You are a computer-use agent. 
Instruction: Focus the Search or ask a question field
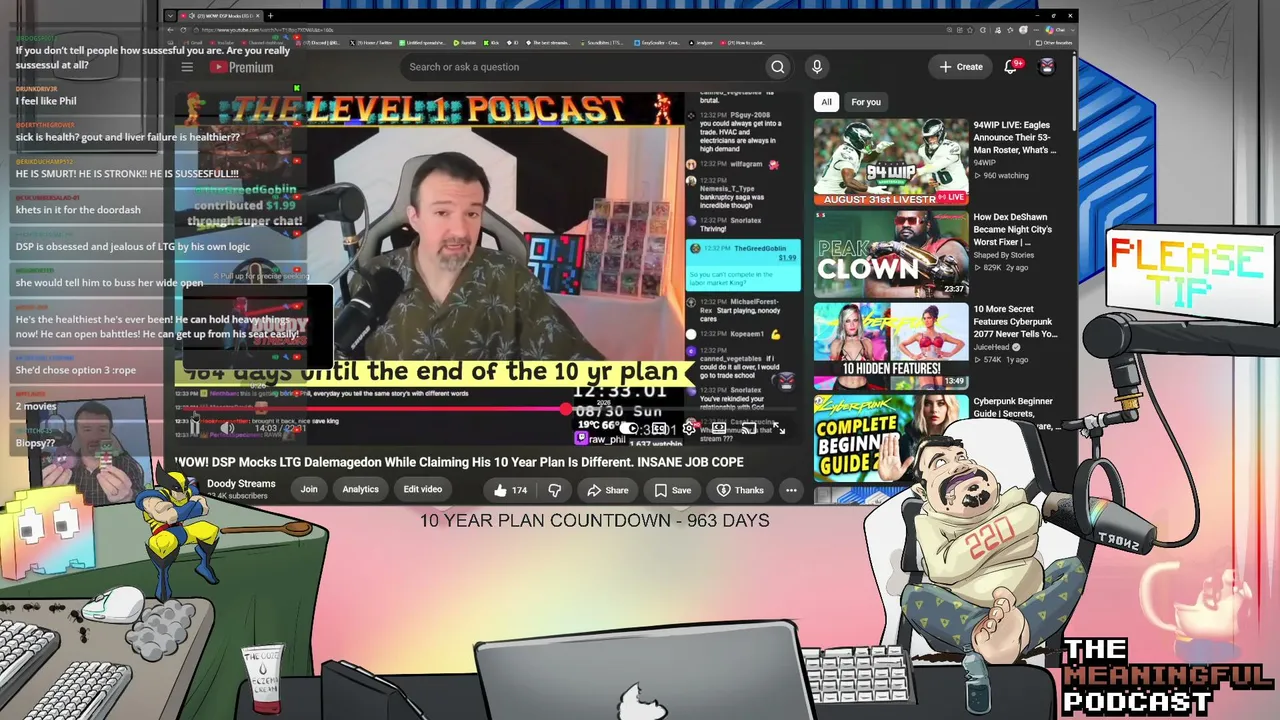(582, 67)
